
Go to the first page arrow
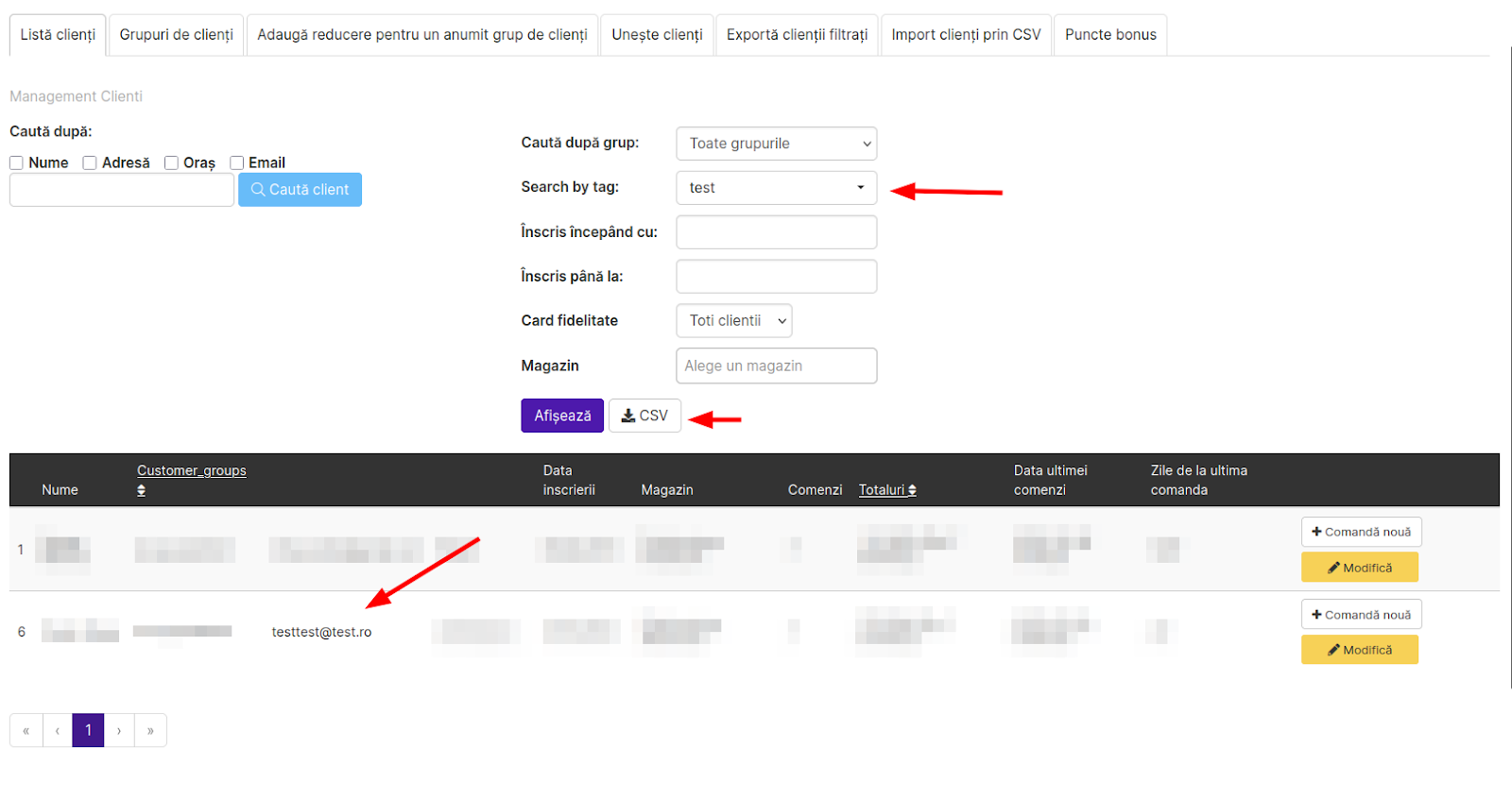click(26, 730)
